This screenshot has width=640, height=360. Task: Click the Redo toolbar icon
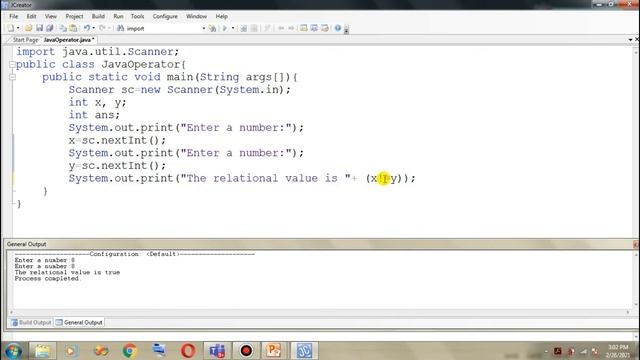(102, 28)
